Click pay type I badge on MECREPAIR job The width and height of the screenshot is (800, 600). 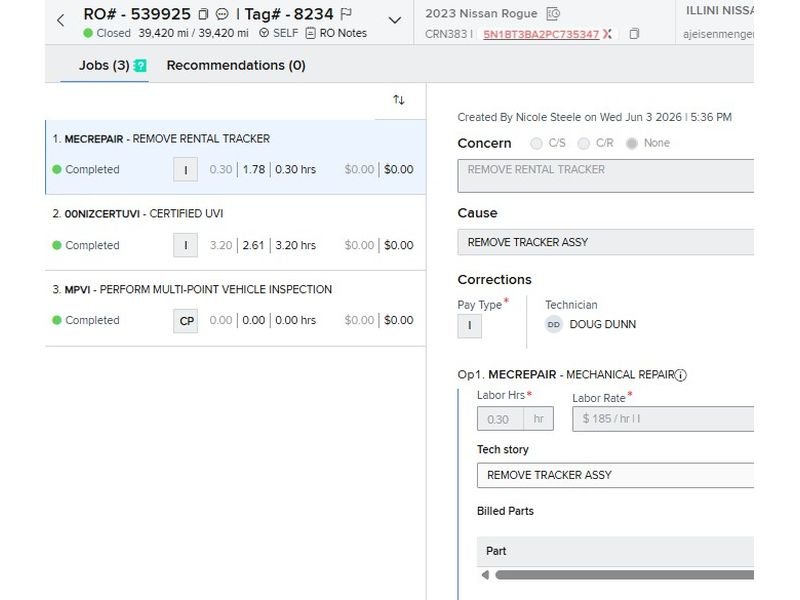click(185, 169)
